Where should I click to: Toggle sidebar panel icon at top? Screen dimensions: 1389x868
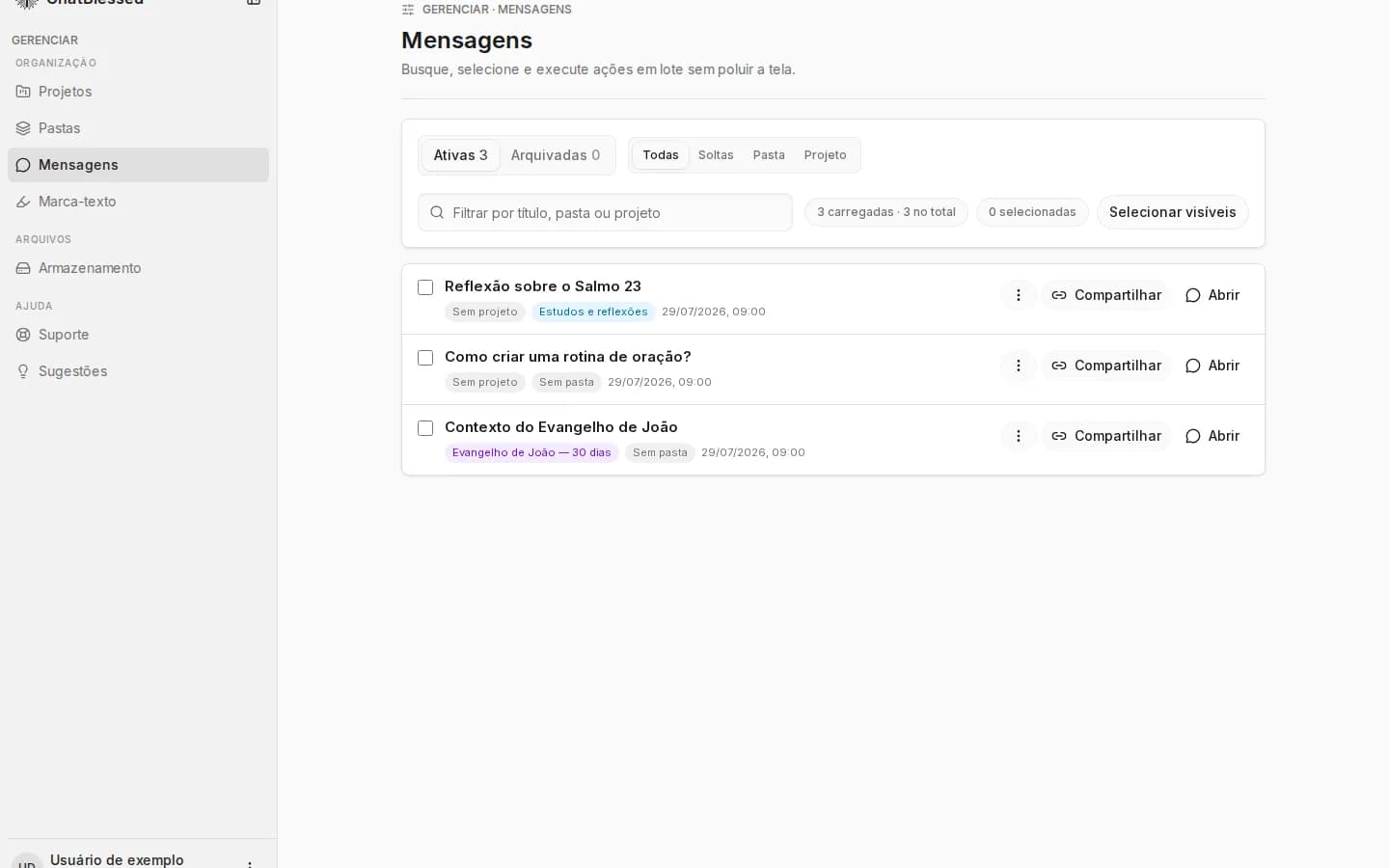pyautogui.click(x=254, y=3)
